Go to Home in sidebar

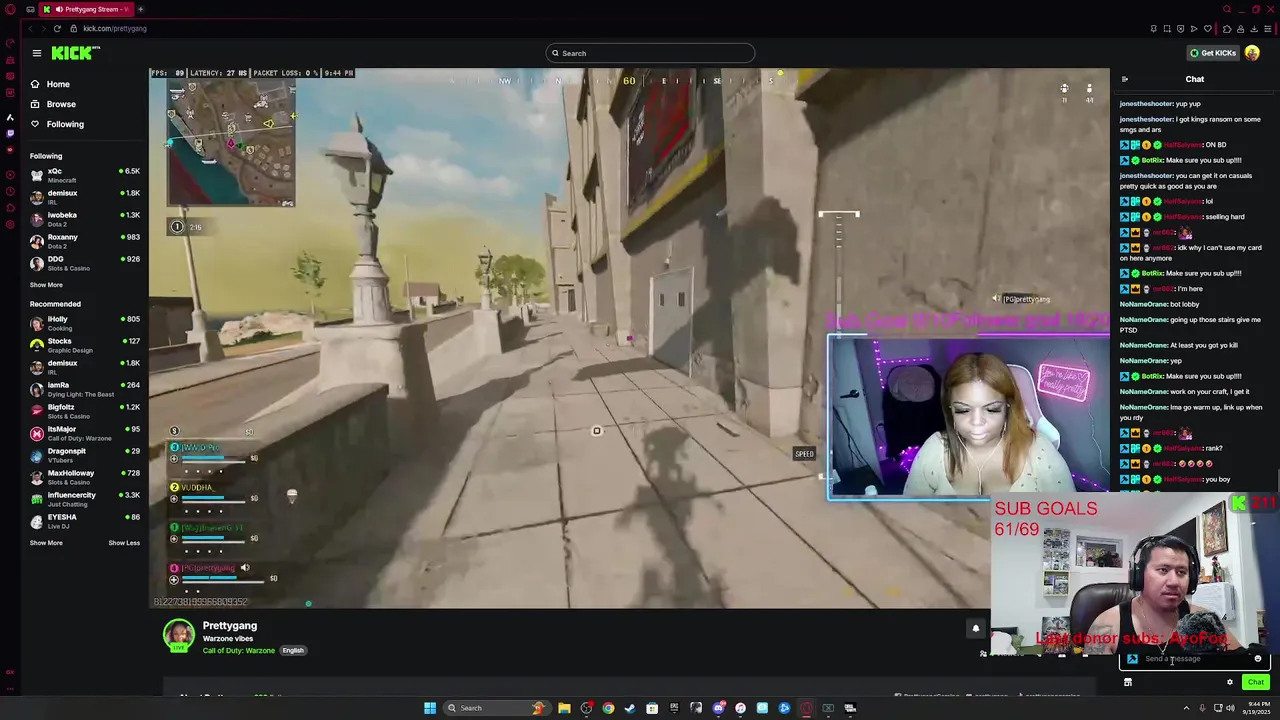pos(58,84)
